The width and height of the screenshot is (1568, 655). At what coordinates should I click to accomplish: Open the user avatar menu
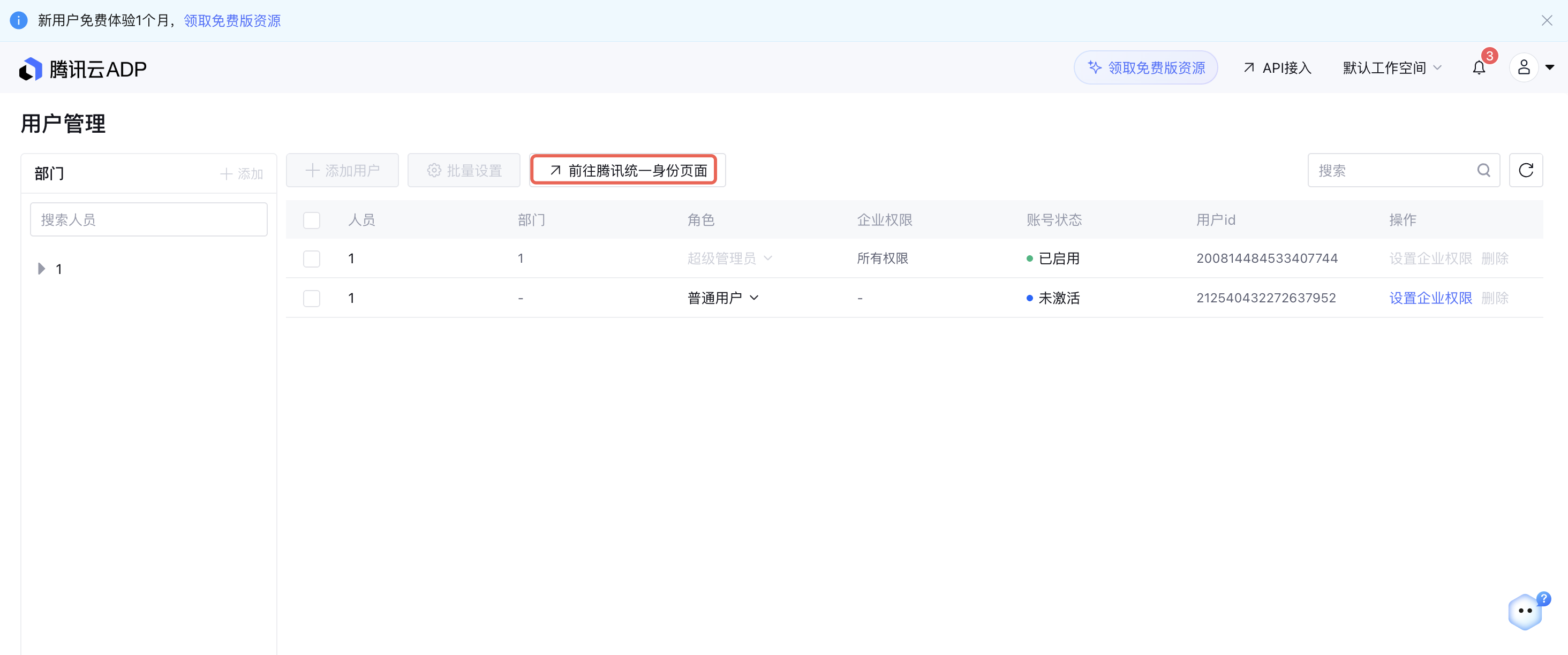point(1524,67)
